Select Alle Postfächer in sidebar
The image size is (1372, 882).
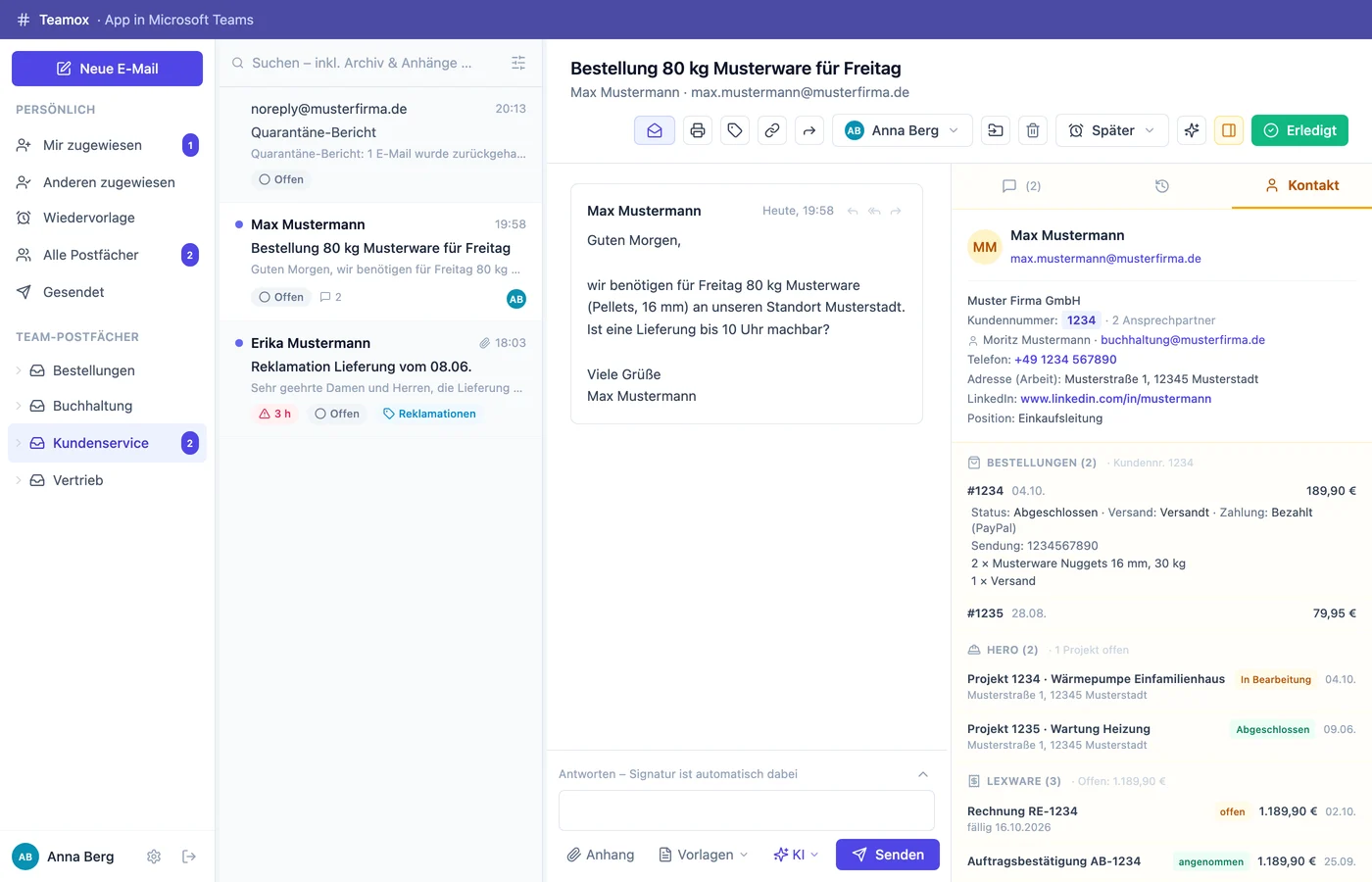[107, 255]
